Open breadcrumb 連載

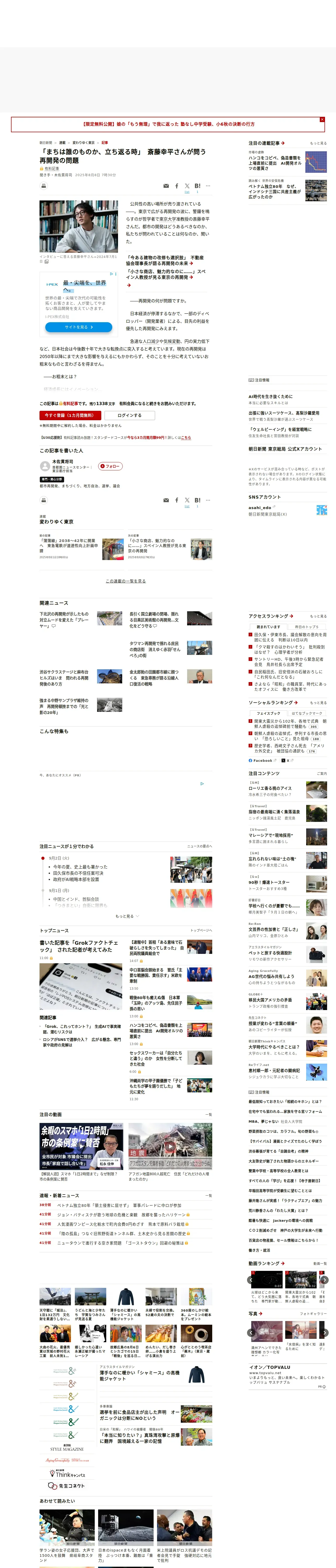click(62, 143)
